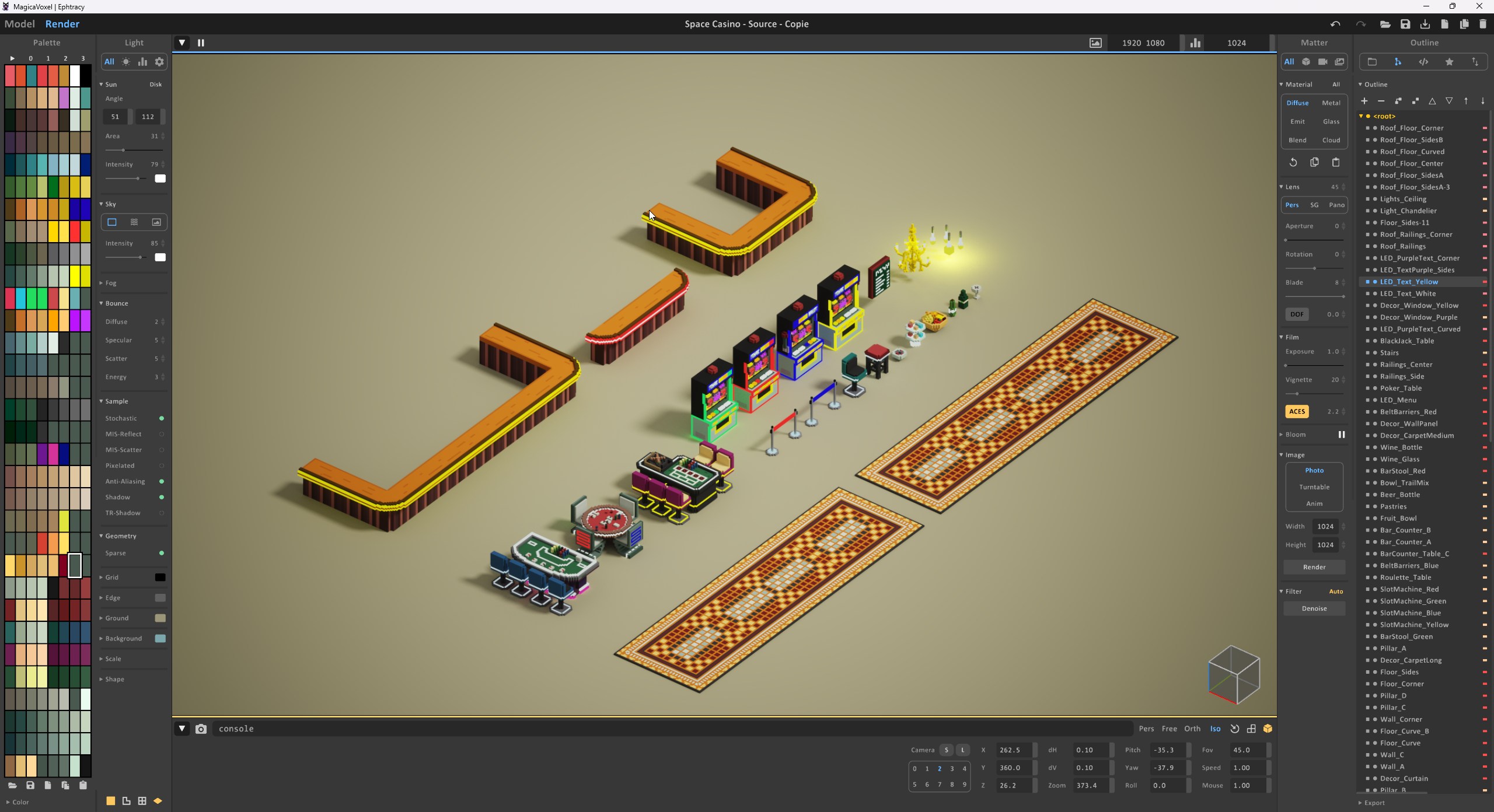
Task: Expand the Fog section
Action: point(110,283)
